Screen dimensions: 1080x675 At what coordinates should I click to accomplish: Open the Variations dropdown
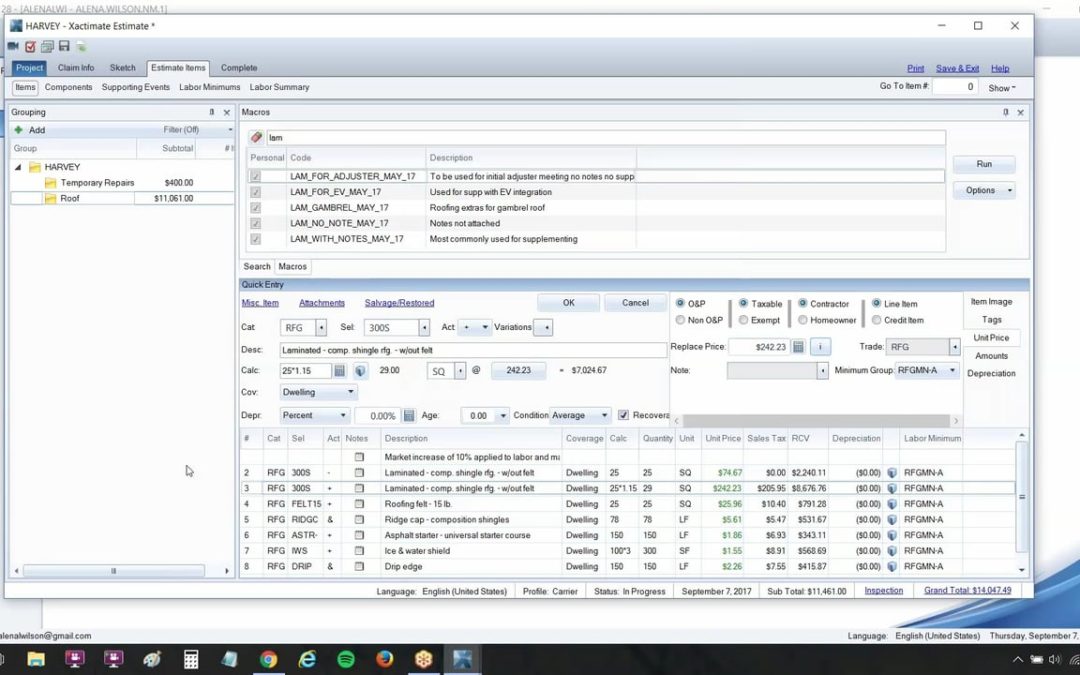pyautogui.click(x=543, y=328)
